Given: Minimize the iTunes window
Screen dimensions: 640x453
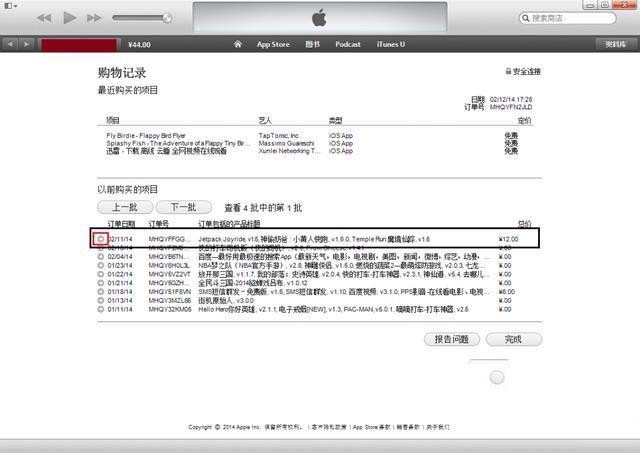Looking at the screenshot, I should pyautogui.click(x=590, y=5).
